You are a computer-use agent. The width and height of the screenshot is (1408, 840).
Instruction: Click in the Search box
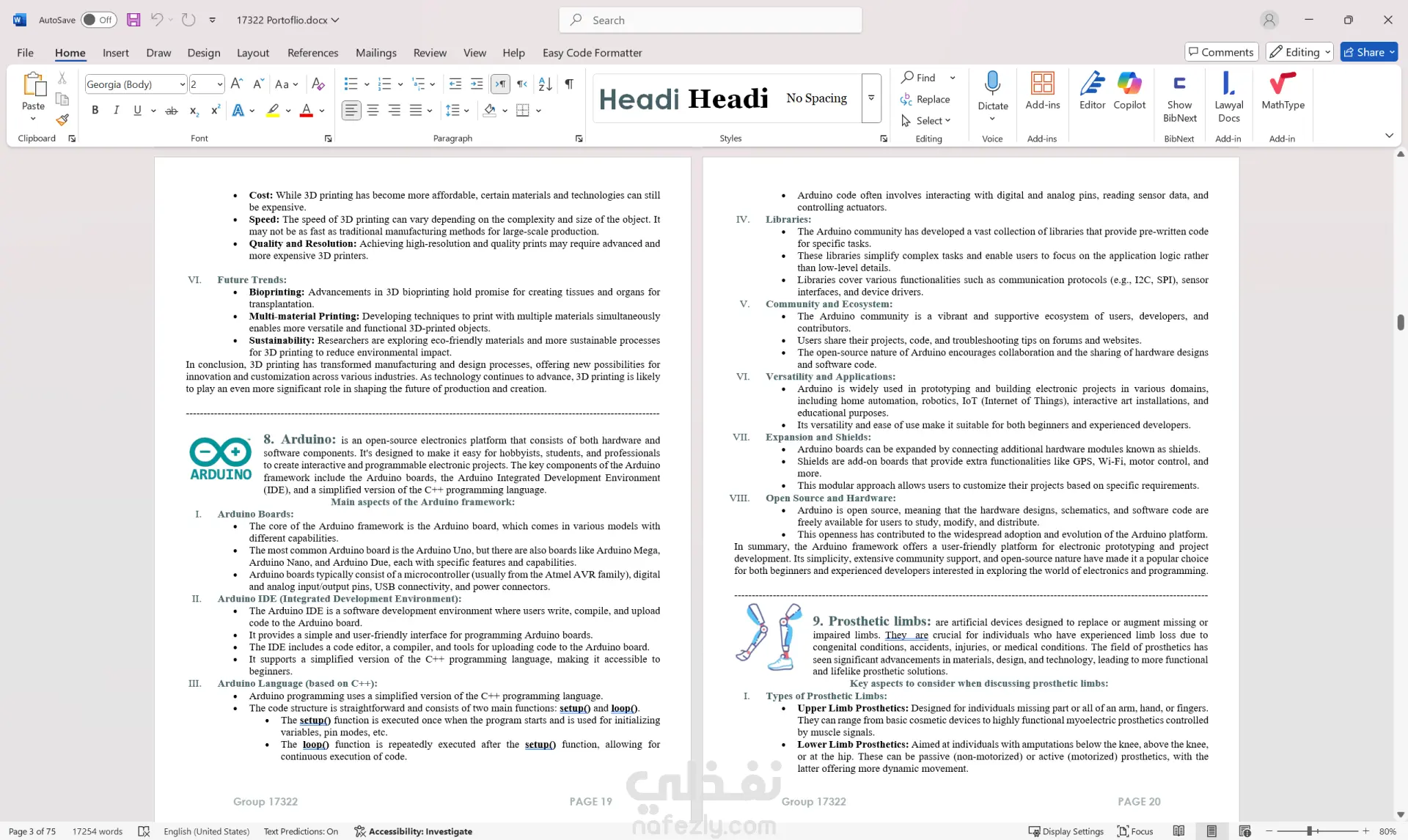(710, 20)
